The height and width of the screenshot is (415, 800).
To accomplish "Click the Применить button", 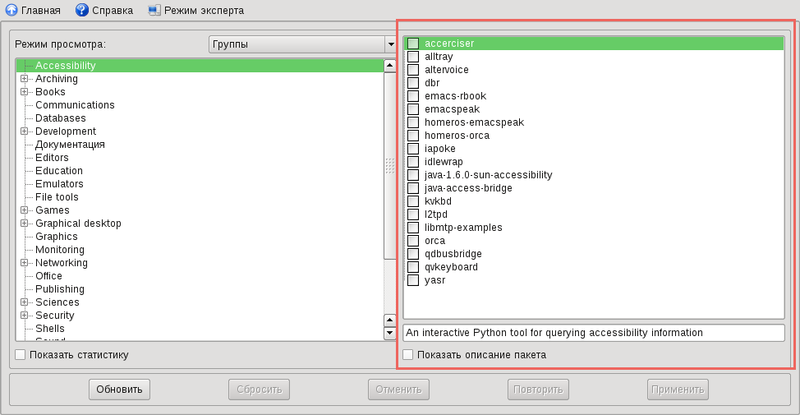I will coord(678,389).
